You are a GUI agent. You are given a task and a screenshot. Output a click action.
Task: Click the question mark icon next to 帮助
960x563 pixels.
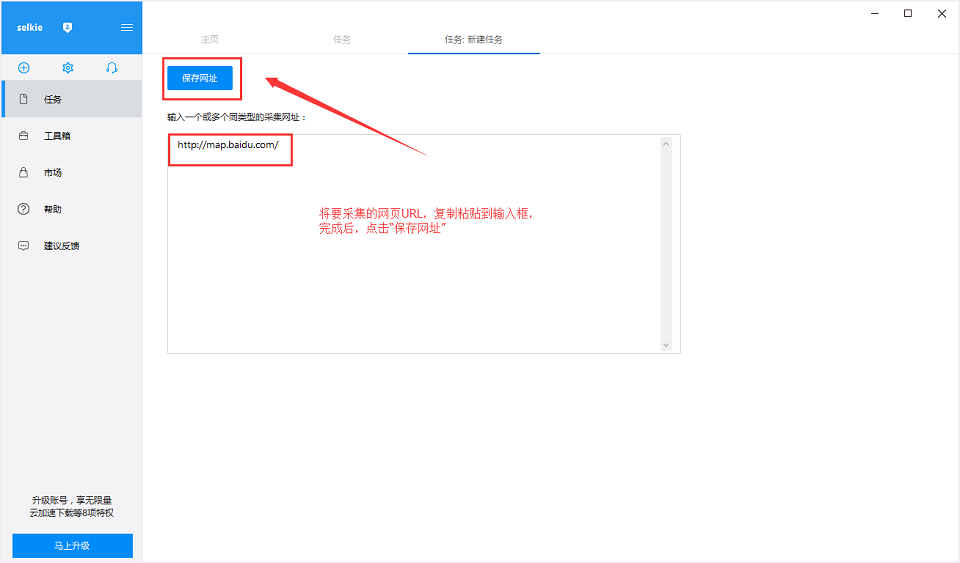point(23,209)
